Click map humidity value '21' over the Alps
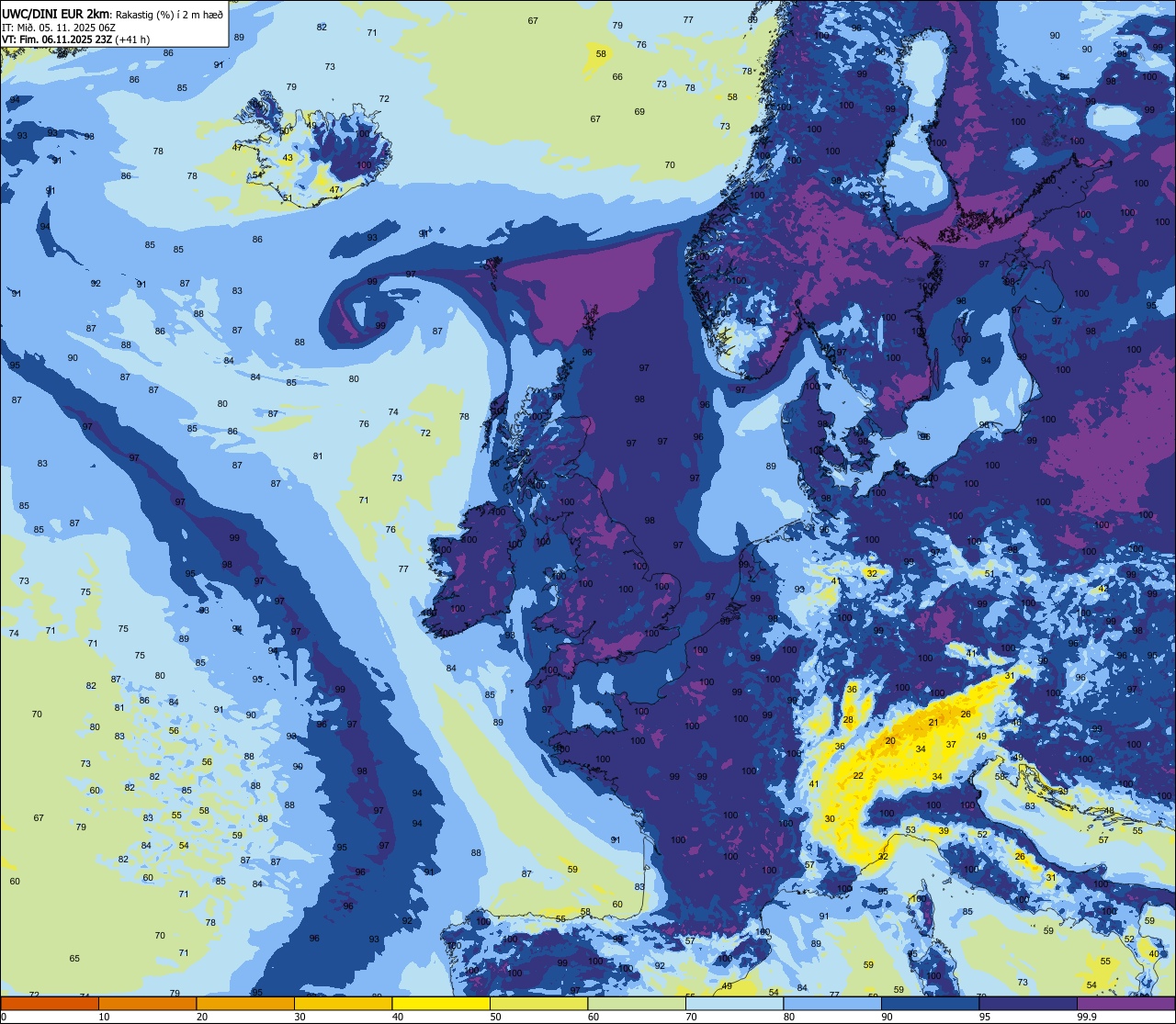This screenshot has height=1024, width=1176. [x=933, y=723]
